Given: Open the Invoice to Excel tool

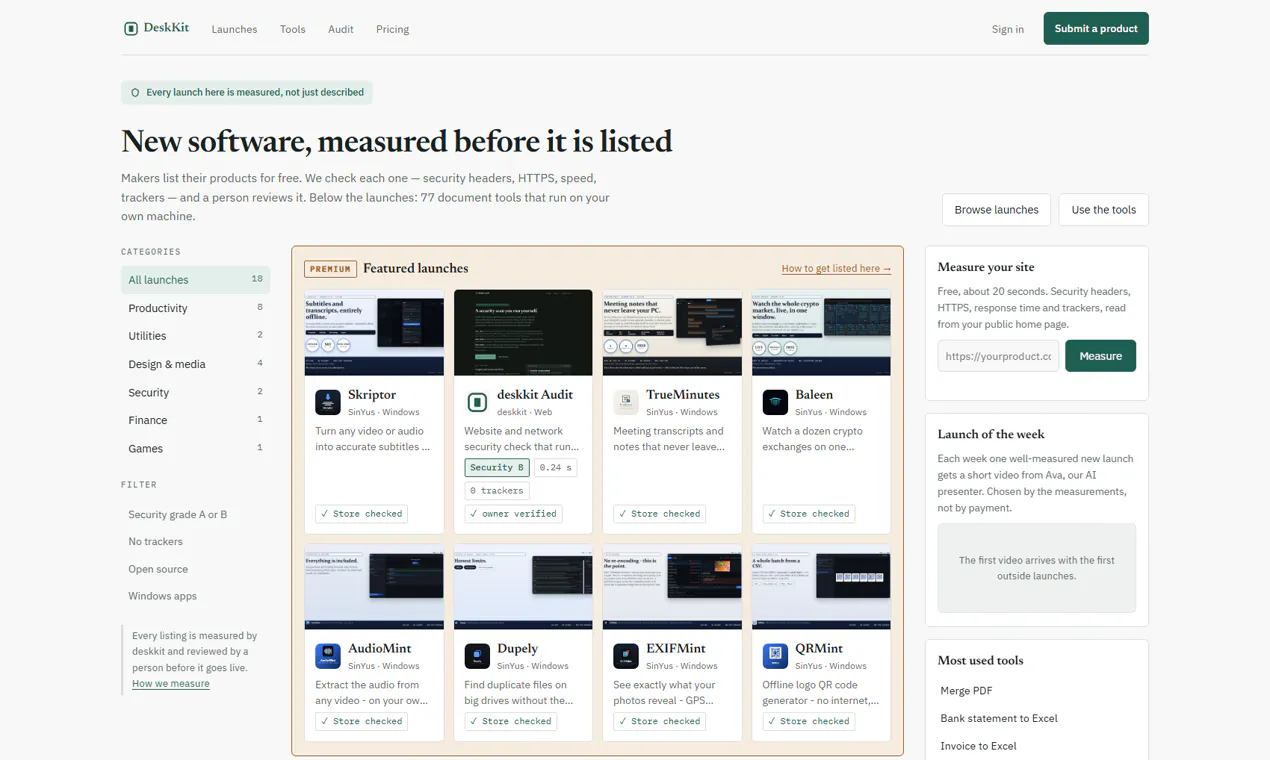Looking at the screenshot, I should 978,746.
